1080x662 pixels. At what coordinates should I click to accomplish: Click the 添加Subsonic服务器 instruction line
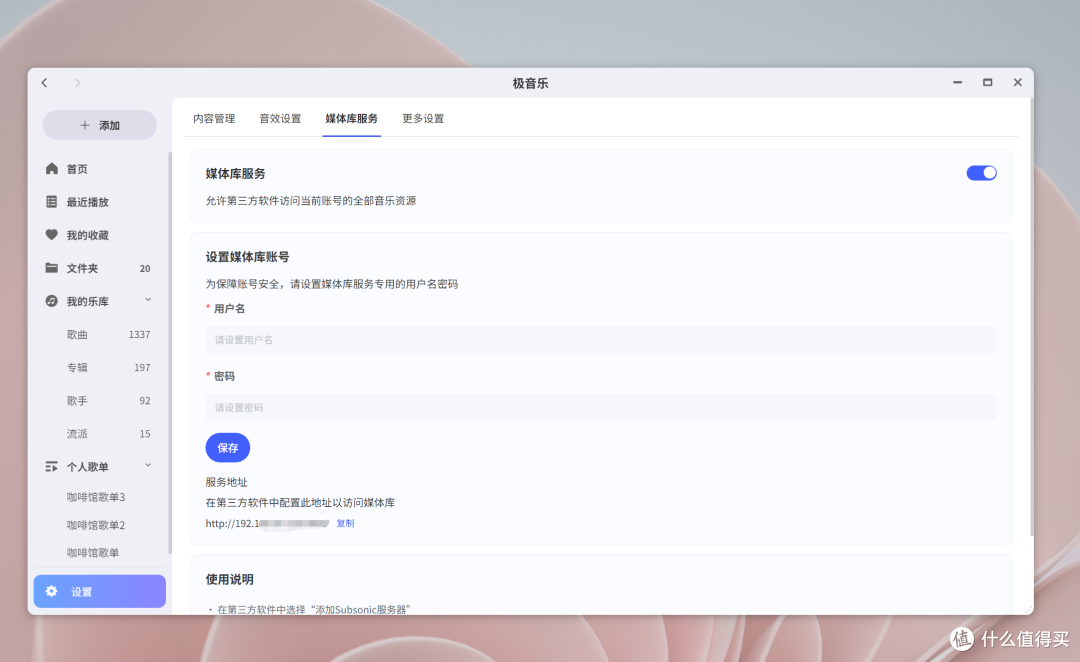pos(313,610)
